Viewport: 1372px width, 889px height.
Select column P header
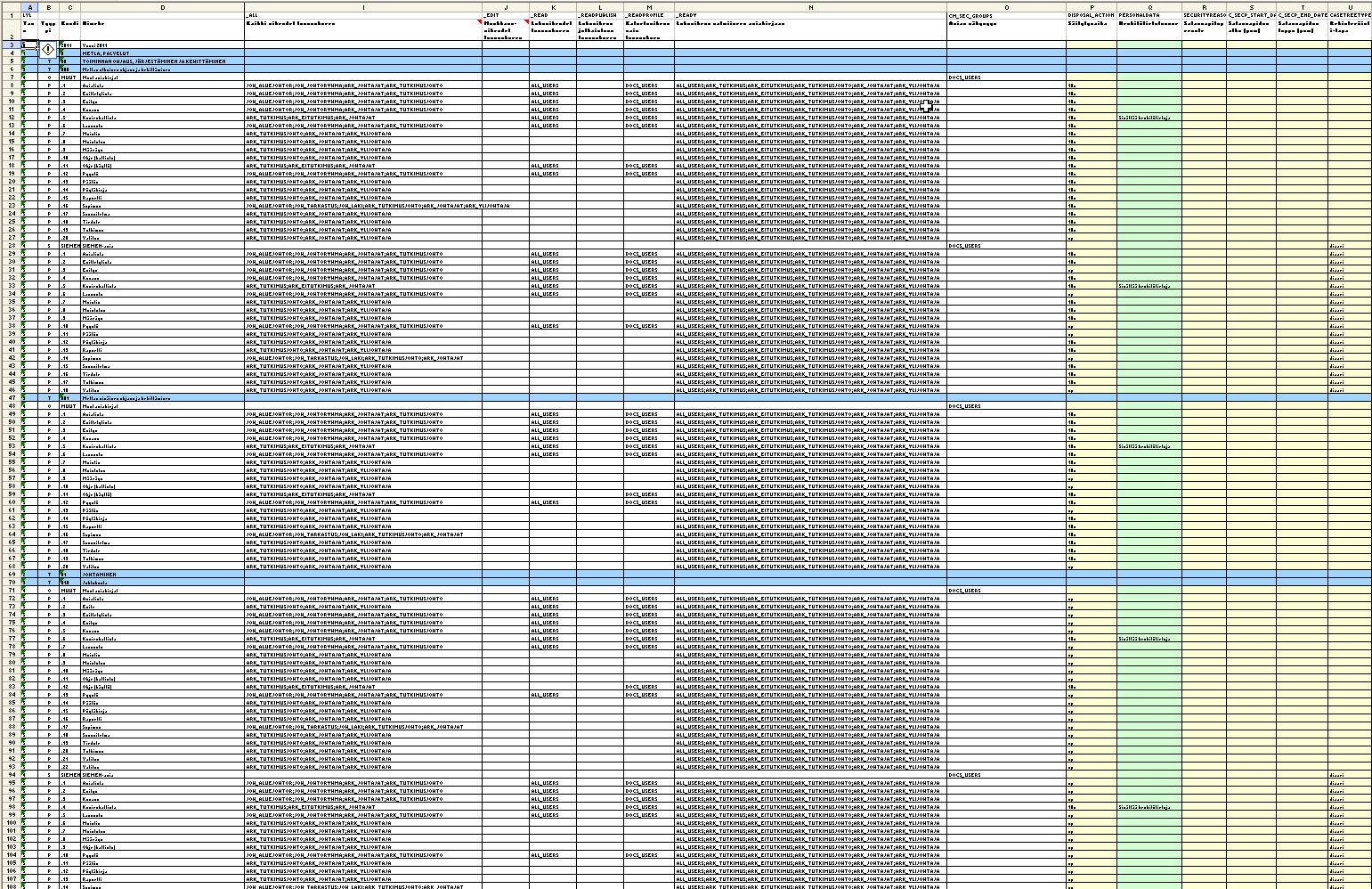click(x=1092, y=7)
